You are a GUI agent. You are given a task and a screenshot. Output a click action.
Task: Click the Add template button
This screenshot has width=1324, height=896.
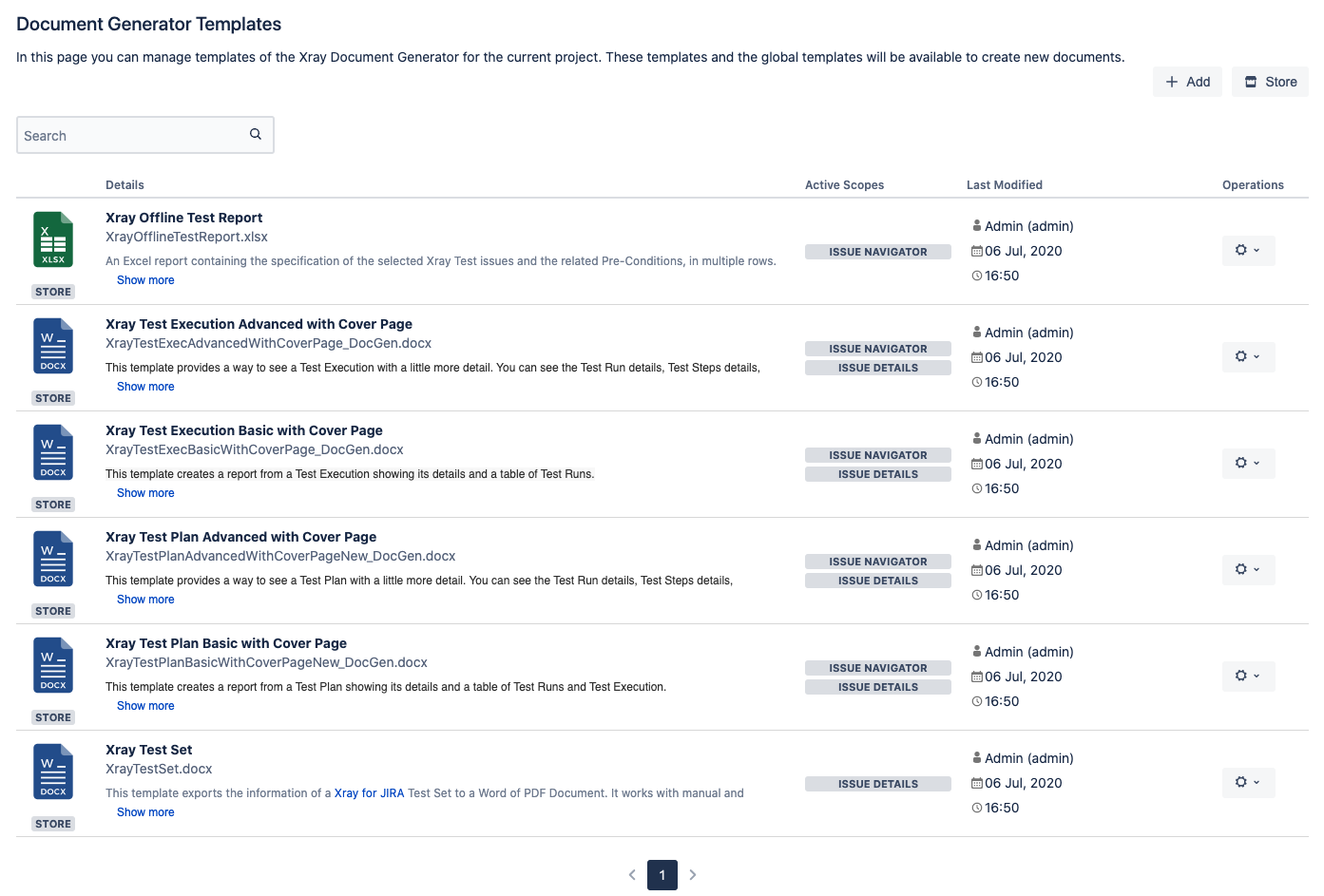click(1187, 82)
